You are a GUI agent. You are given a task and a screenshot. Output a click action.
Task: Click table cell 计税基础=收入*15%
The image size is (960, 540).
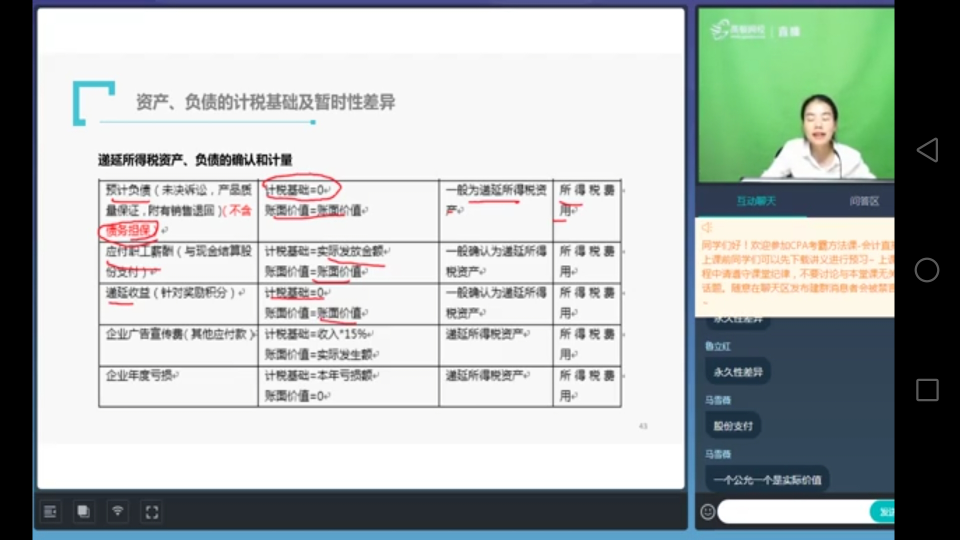coord(318,334)
